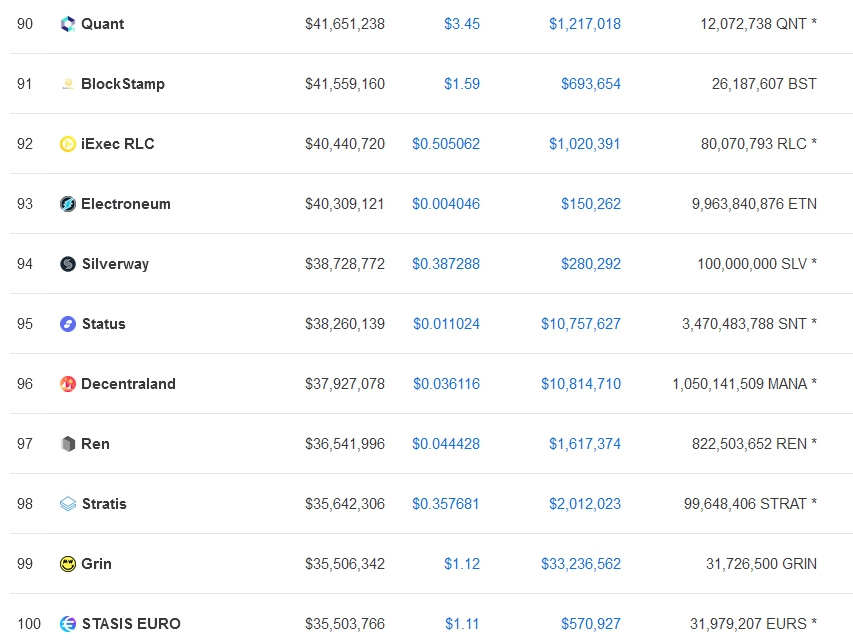
Task: Click the Ren coin logo icon
Action: click(67, 444)
